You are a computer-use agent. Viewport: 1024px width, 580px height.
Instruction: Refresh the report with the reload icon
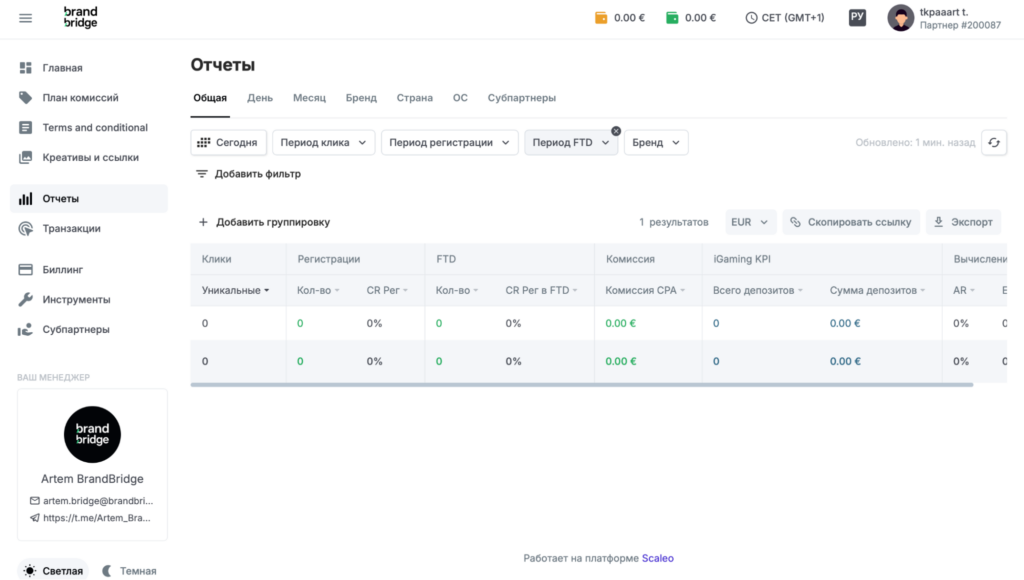point(994,142)
